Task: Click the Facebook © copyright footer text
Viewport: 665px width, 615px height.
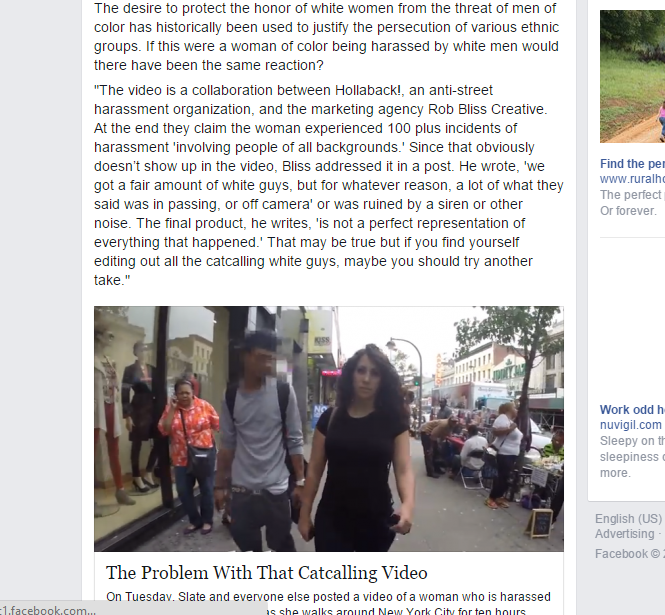Action: (630, 554)
